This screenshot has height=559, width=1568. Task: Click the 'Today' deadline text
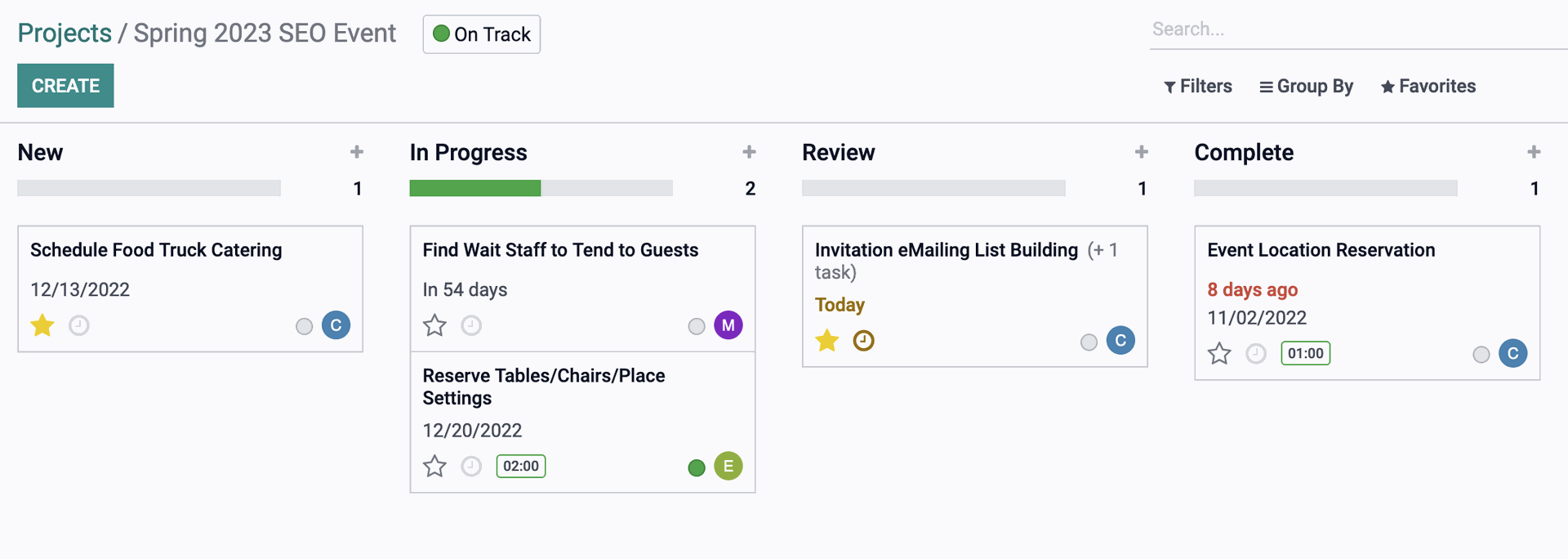(840, 305)
